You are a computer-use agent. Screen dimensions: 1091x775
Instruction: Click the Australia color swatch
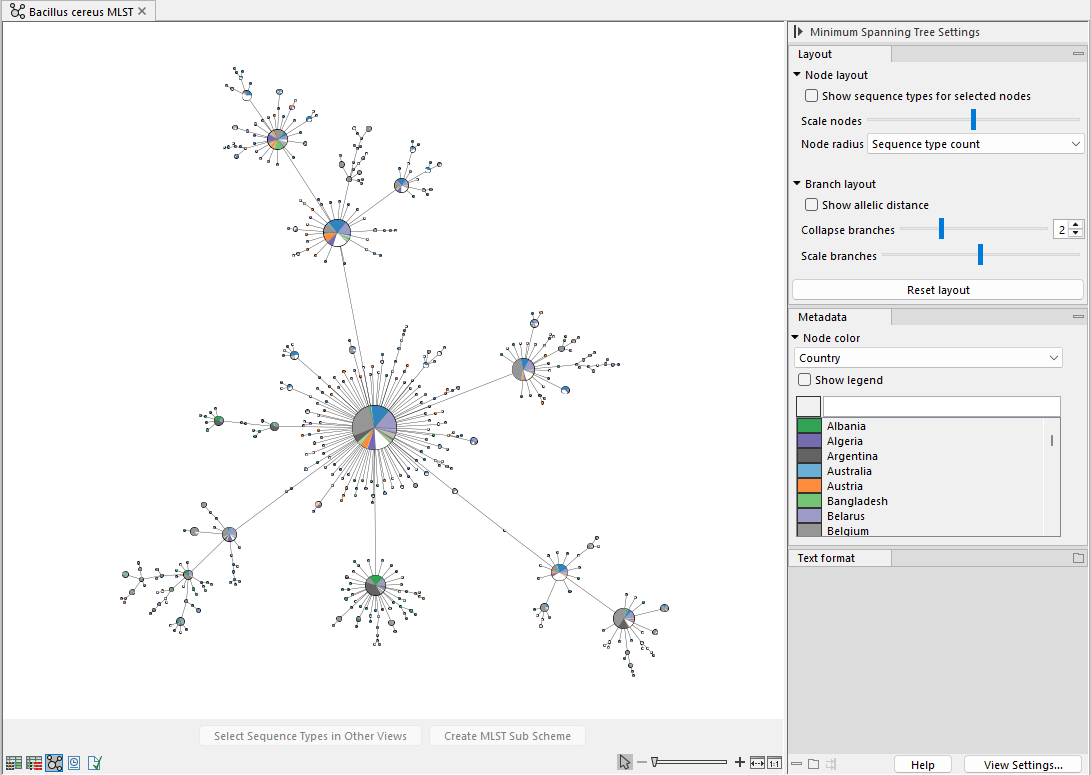(x=809, y=471)
